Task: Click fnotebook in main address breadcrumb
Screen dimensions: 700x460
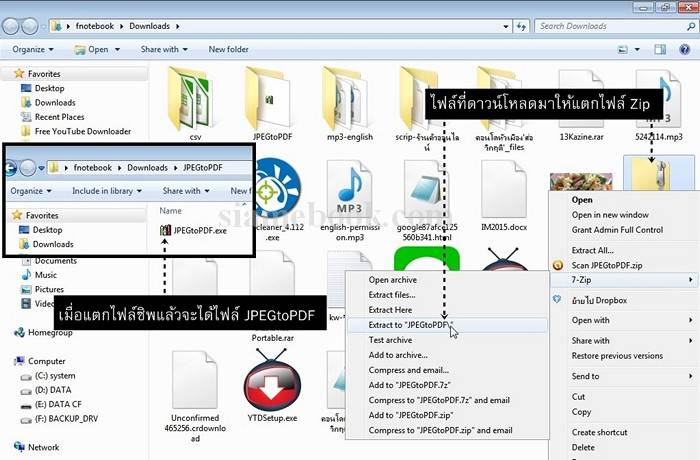Action: pos(95,26)
